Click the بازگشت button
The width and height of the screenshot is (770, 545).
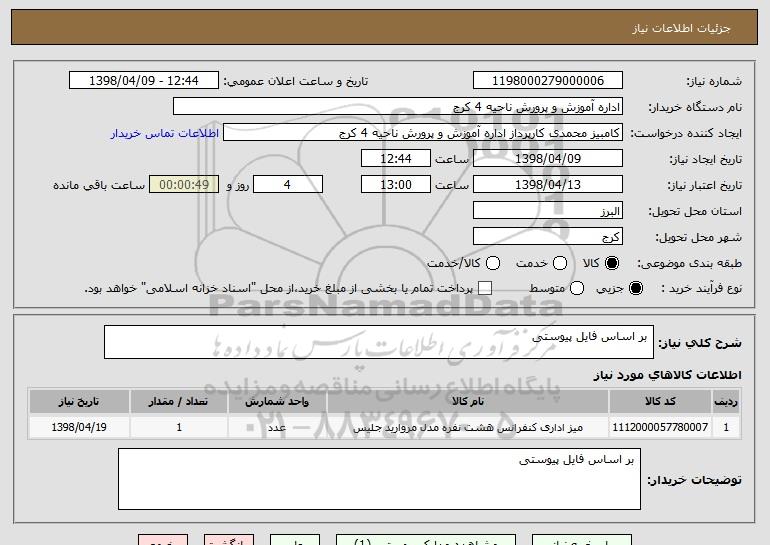click(229, 540)
